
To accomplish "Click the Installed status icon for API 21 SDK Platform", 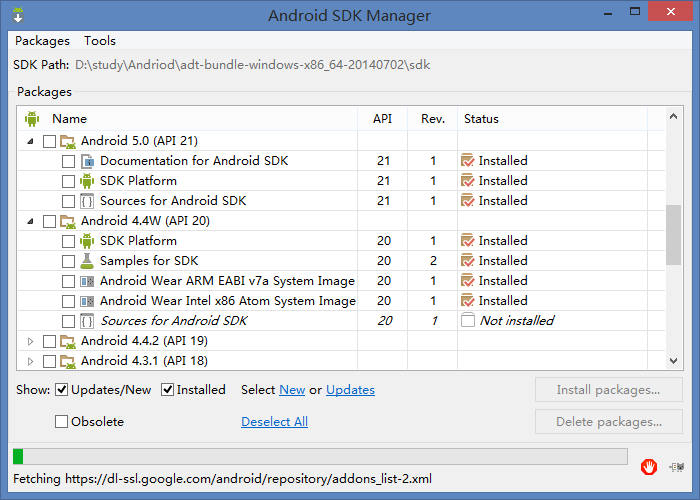I will [467, 180].
